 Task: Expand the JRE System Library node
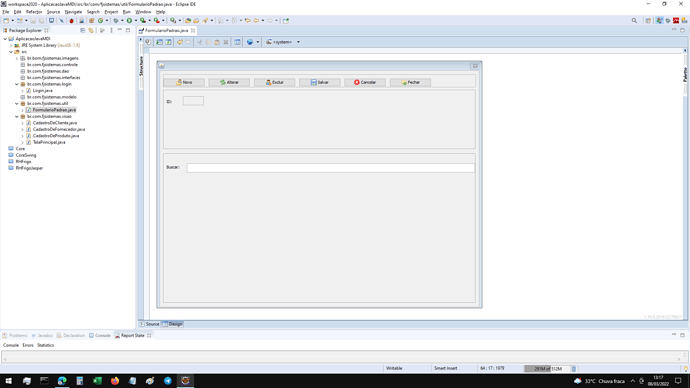[11, 45]
